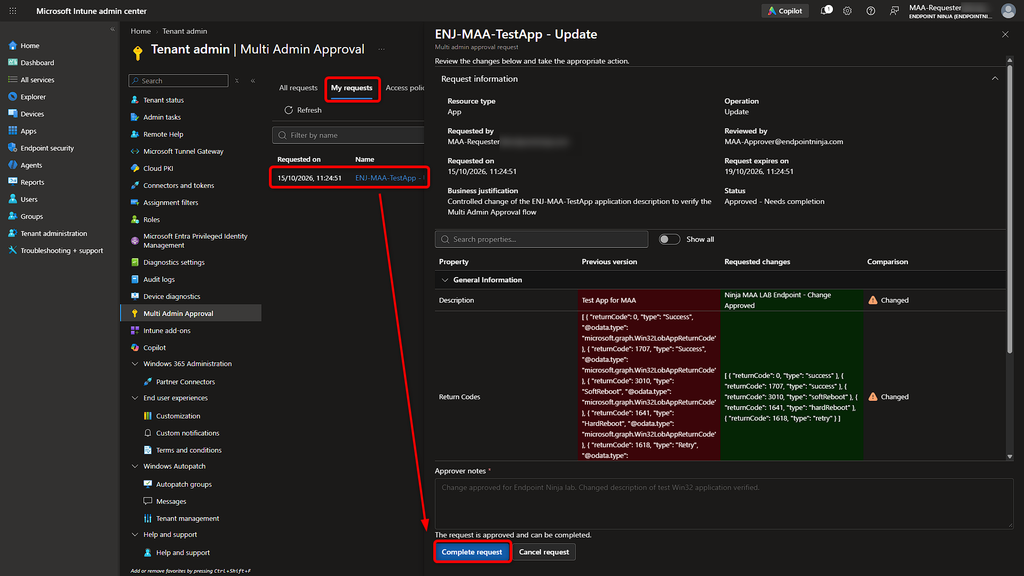This screenshot has width=1024, height=576.
Task: Close the ENJ-MAA-TestApp Update pane
Action: [1005, 35]
